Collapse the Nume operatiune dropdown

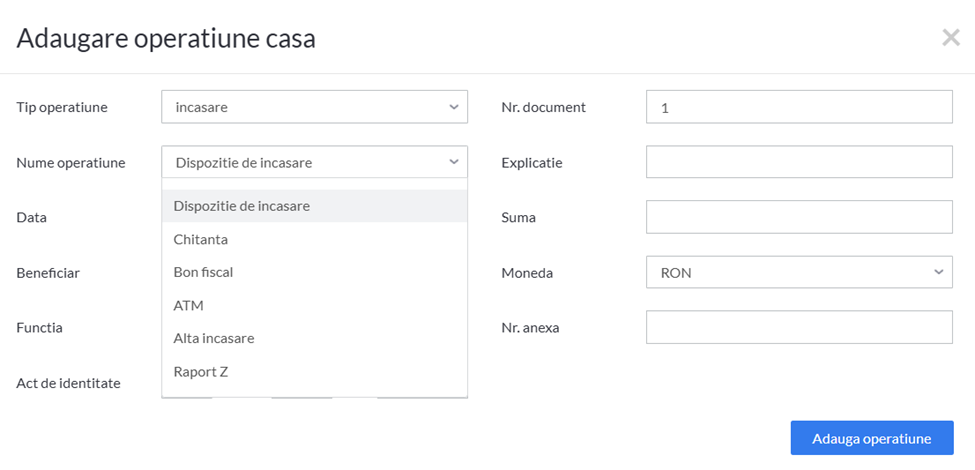click(314, 162)
